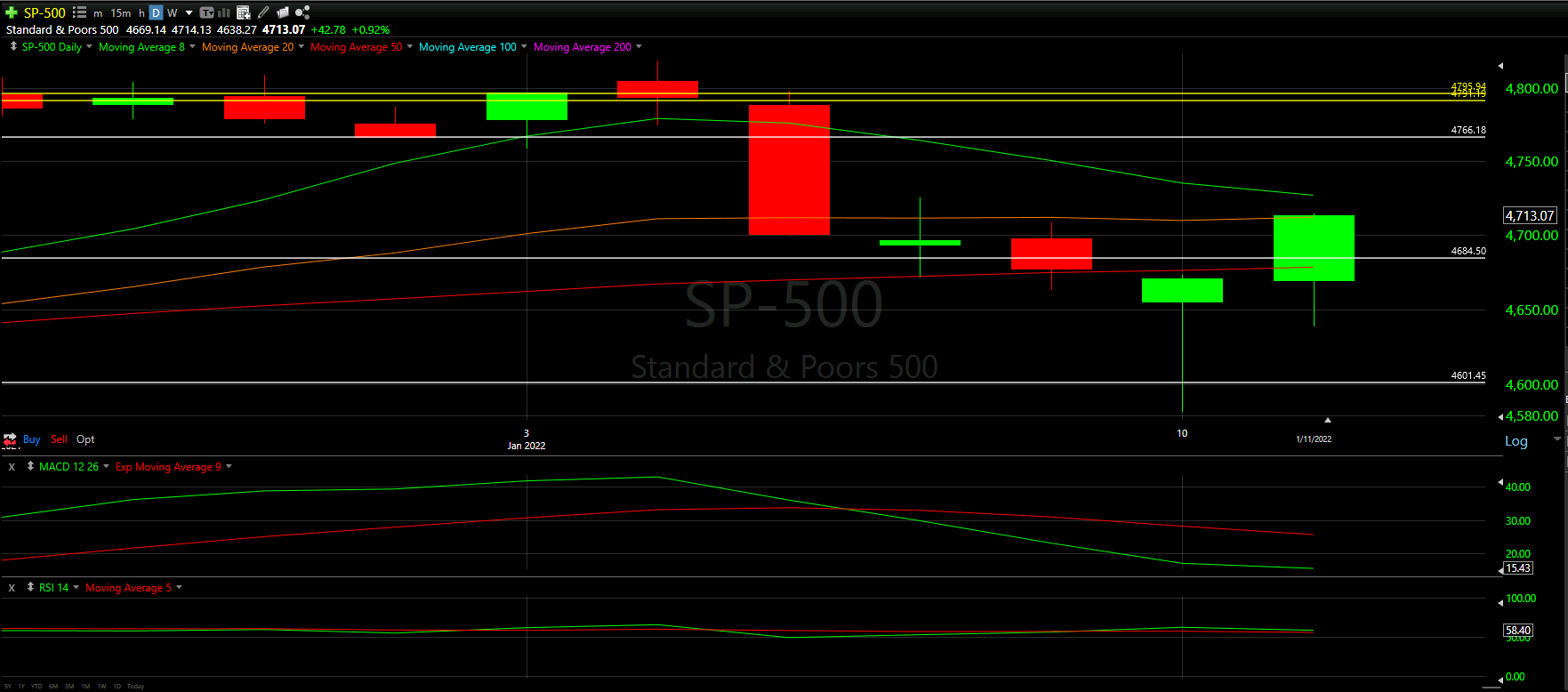
Task: Click the MACD value label 15.43
Action: pos(1518,568)
